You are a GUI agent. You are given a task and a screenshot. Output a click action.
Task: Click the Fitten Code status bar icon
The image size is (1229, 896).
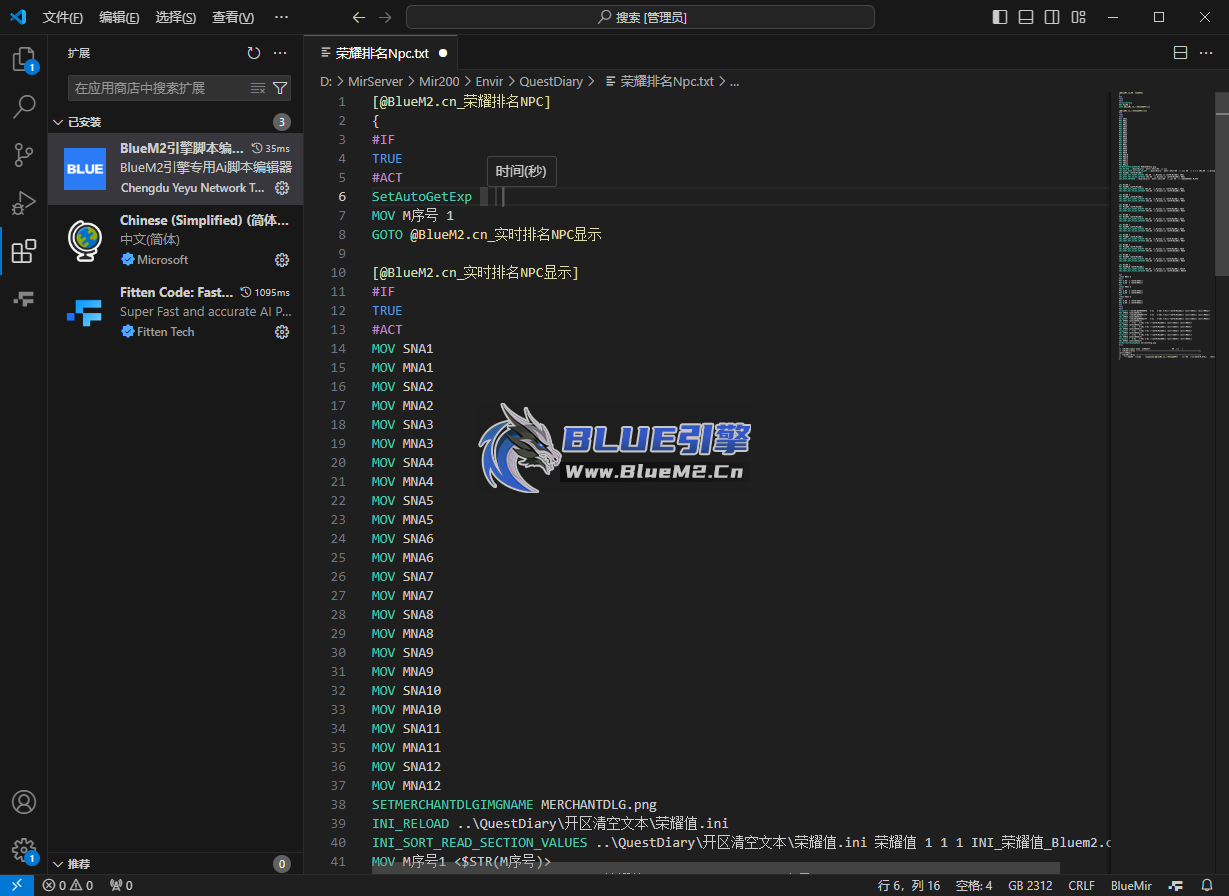1177,885
